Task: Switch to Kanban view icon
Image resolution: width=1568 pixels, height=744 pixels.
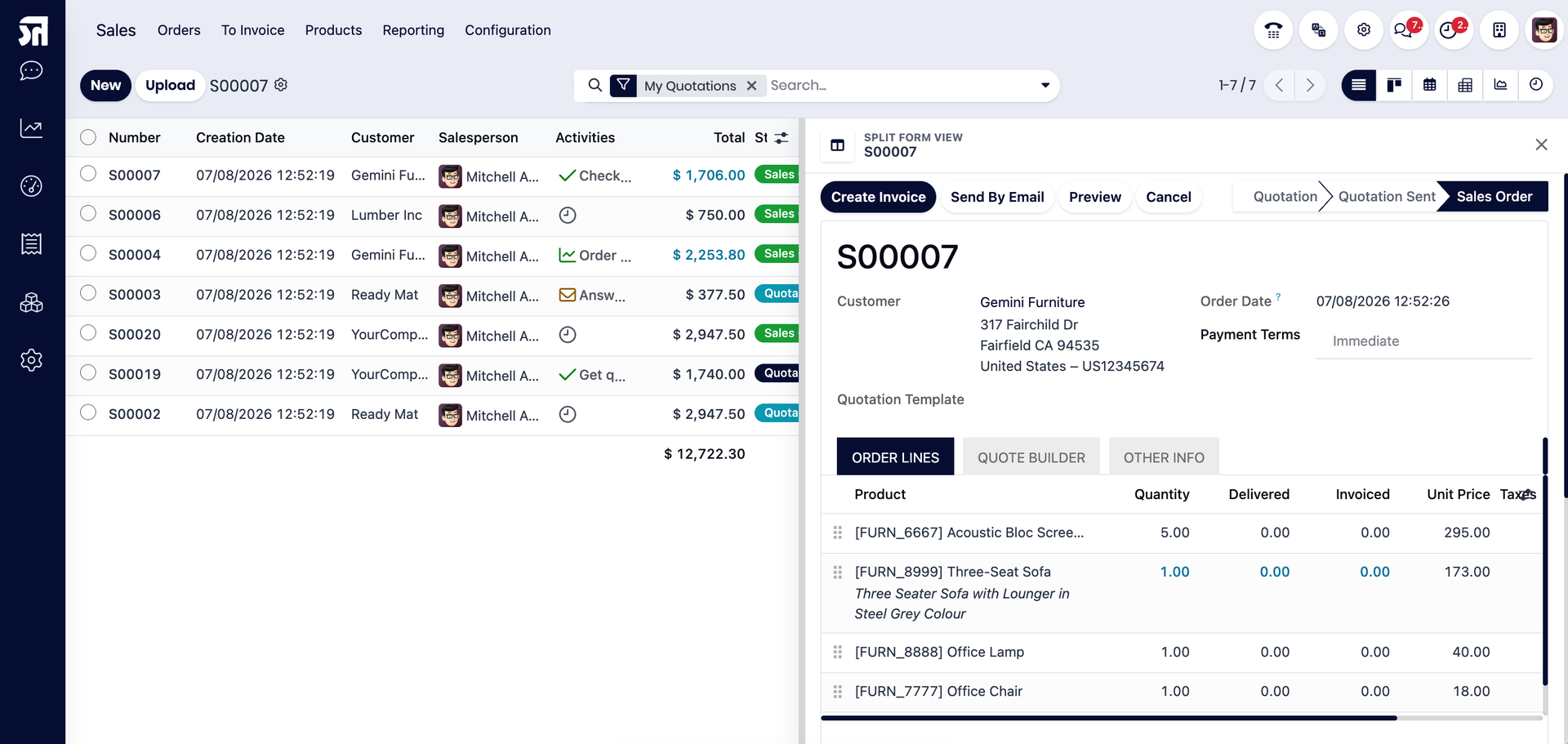Action: pyautogui.click(x=1394, y=85)
